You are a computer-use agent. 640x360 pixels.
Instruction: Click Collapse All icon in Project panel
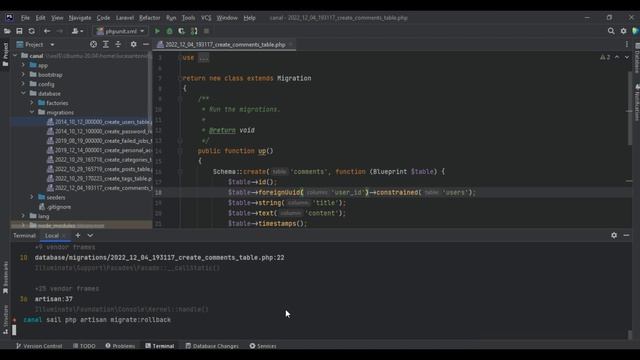(x=118, y=44)
